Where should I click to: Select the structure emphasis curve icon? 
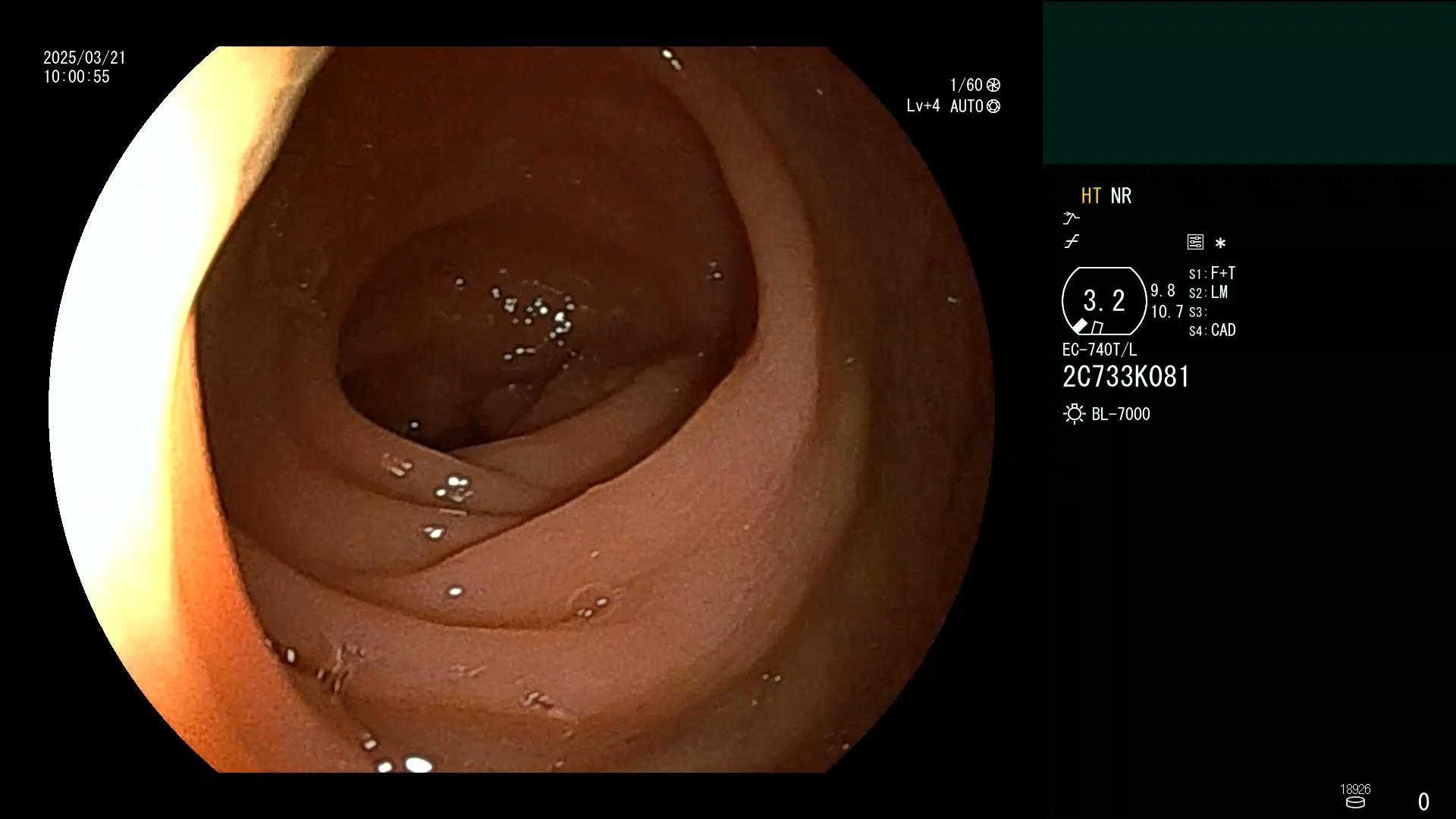click(1072, 242)
